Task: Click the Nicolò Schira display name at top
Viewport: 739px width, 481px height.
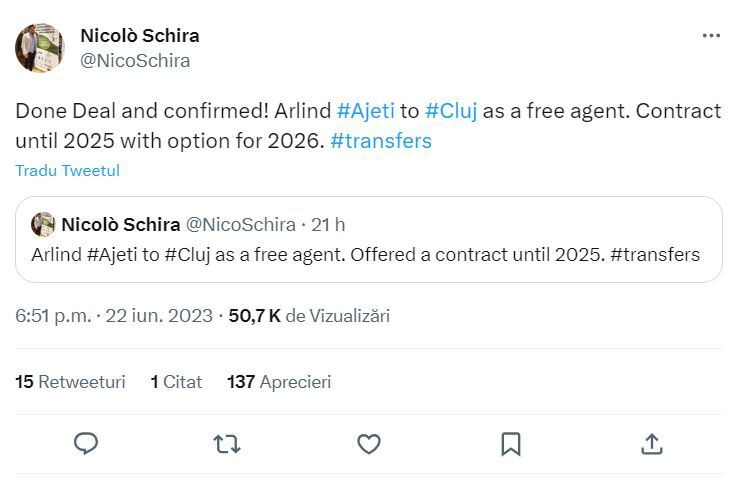Action: point(139,36)
